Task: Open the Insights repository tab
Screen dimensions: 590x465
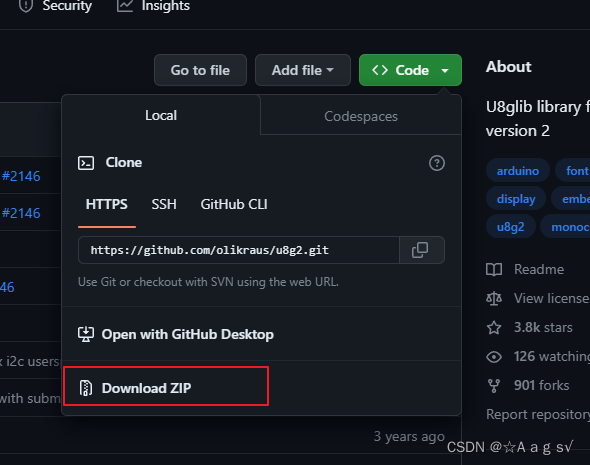Action: [x=153, y=5]
